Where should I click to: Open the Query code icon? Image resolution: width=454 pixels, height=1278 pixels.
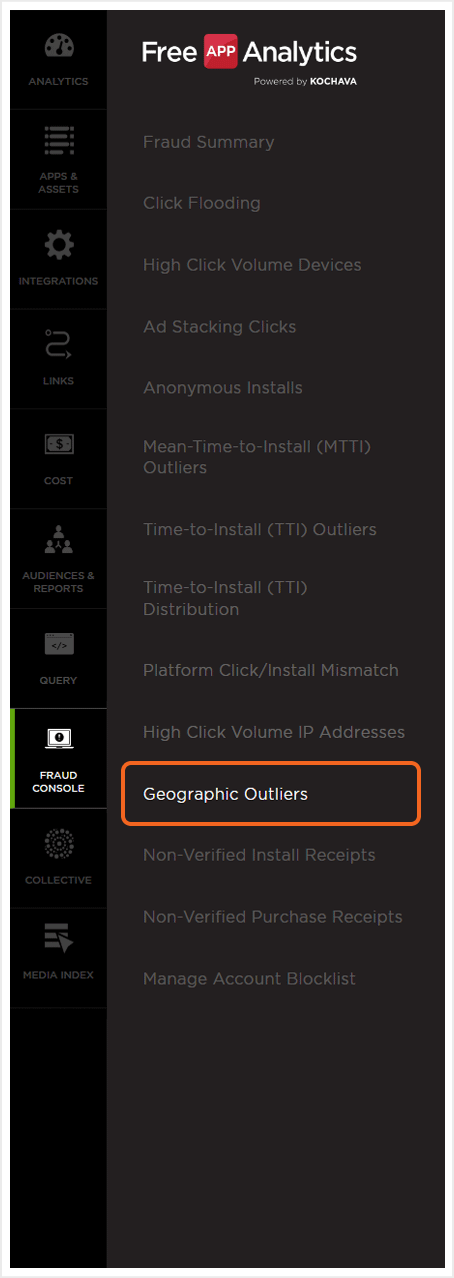(58, 644)
